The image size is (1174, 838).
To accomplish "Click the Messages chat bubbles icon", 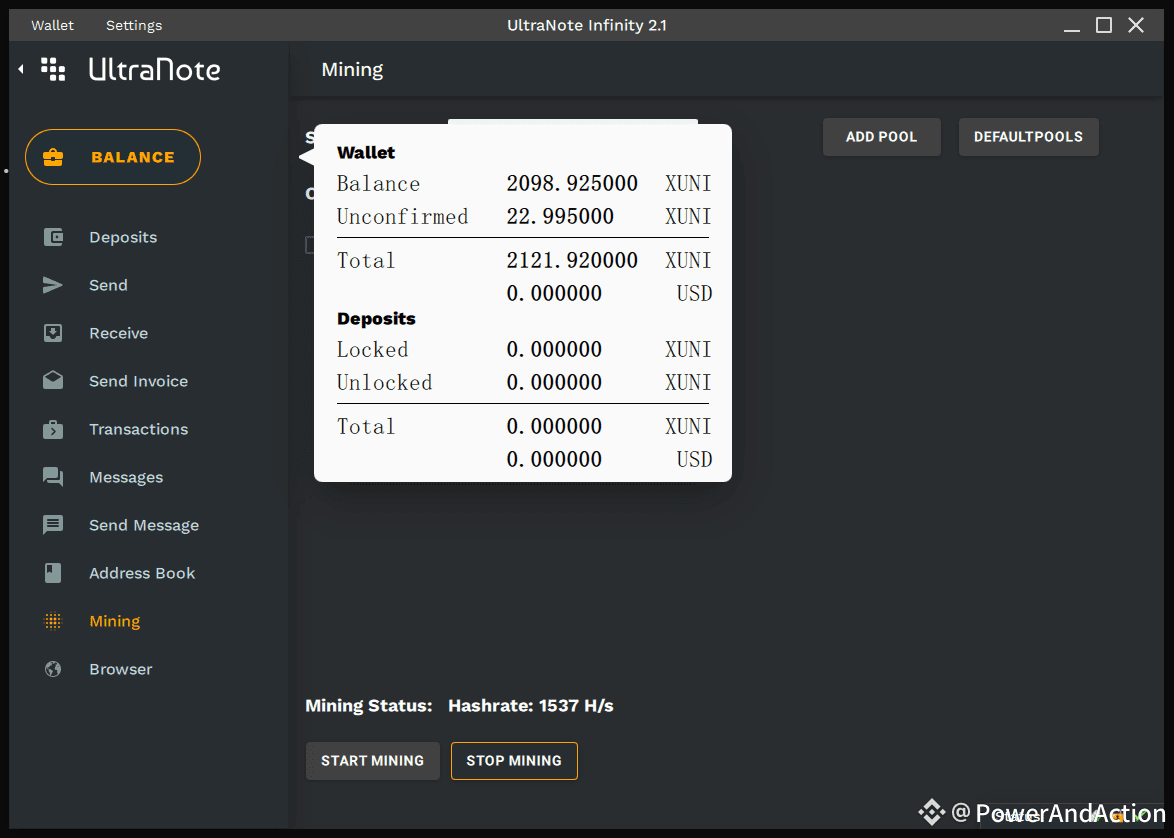I will click(53, 477).
